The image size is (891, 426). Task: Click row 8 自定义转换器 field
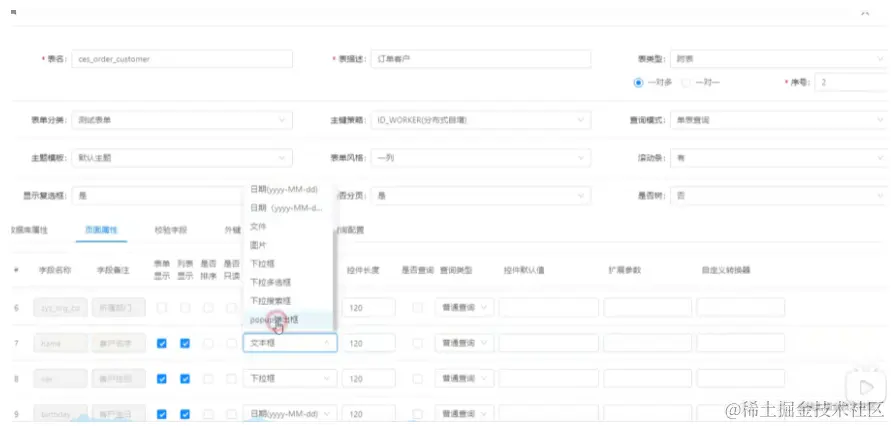(x=740, y=378)
